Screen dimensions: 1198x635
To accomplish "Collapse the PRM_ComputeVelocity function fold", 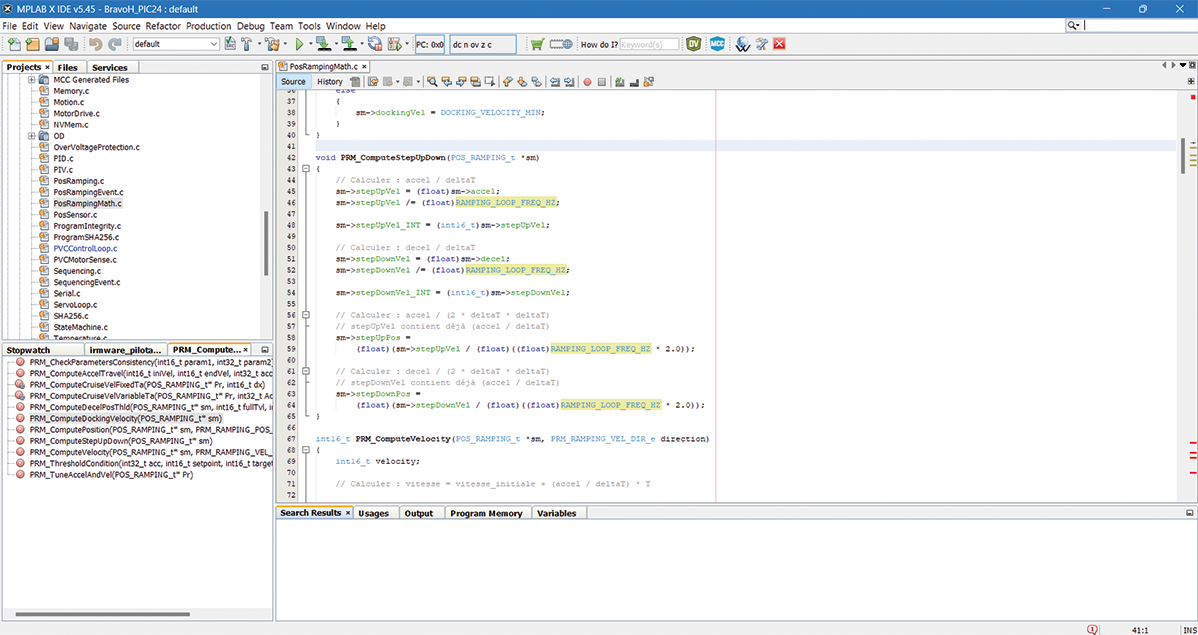I will tap(306, 450).
